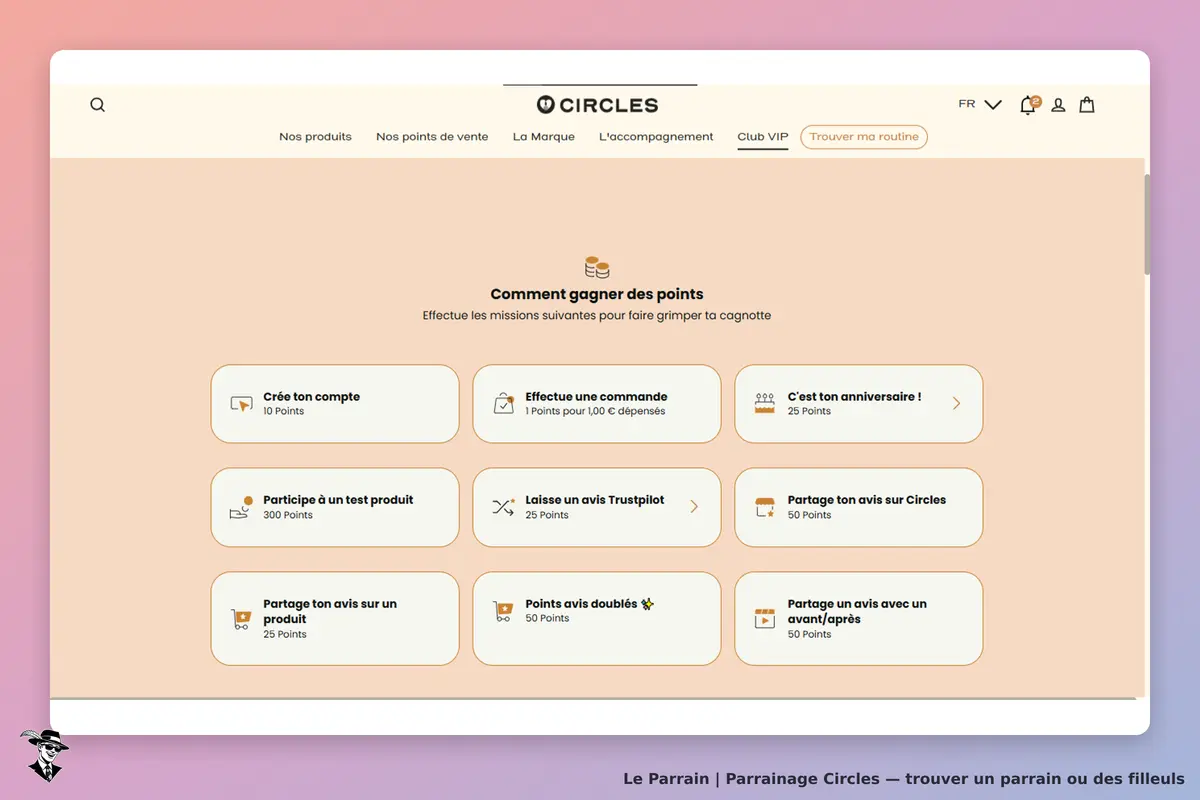
Task: Click the text '1 Points pour 1,00 € dépensés'
Action: [595, 411]
